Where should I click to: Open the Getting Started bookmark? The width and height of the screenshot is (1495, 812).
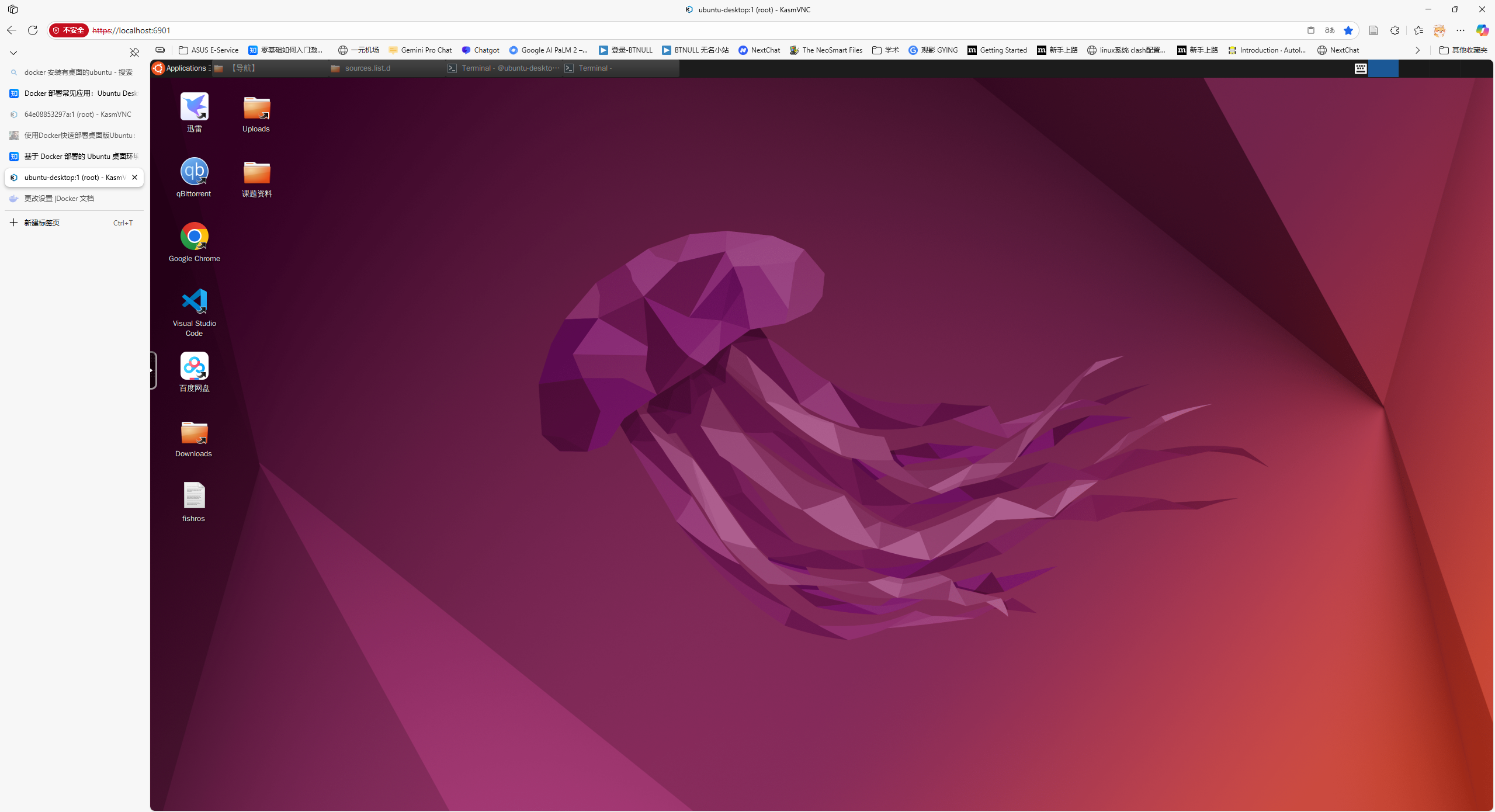point(997,50)
